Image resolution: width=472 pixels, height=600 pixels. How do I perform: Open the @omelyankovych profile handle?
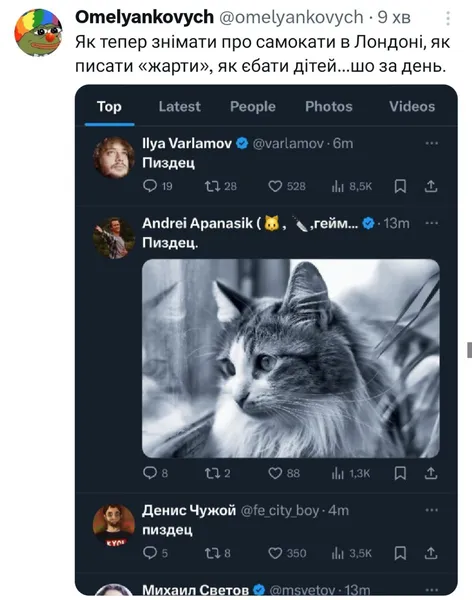[x=291, y=18]
